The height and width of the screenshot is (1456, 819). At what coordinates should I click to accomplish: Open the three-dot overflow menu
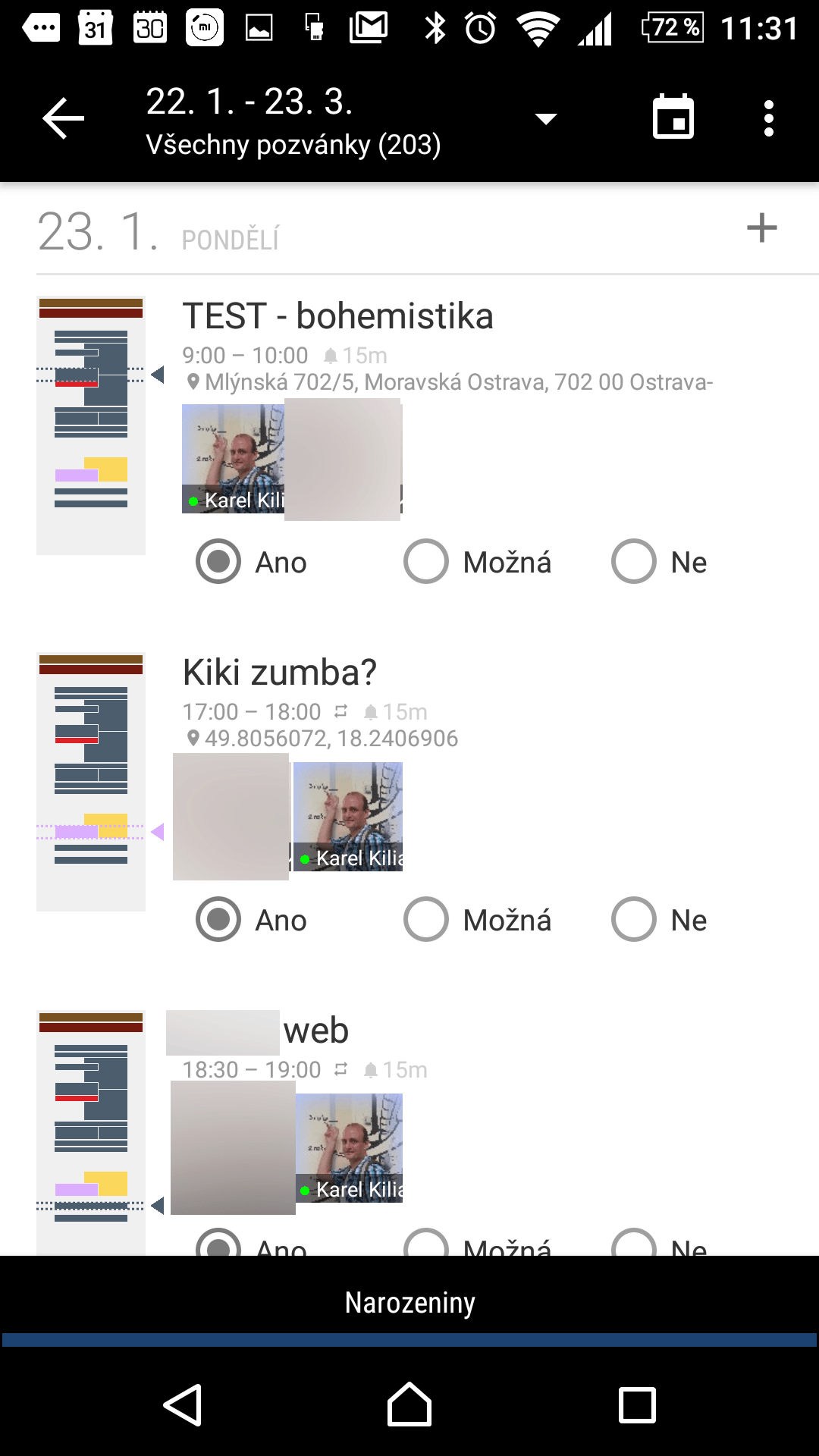(768, 119)
